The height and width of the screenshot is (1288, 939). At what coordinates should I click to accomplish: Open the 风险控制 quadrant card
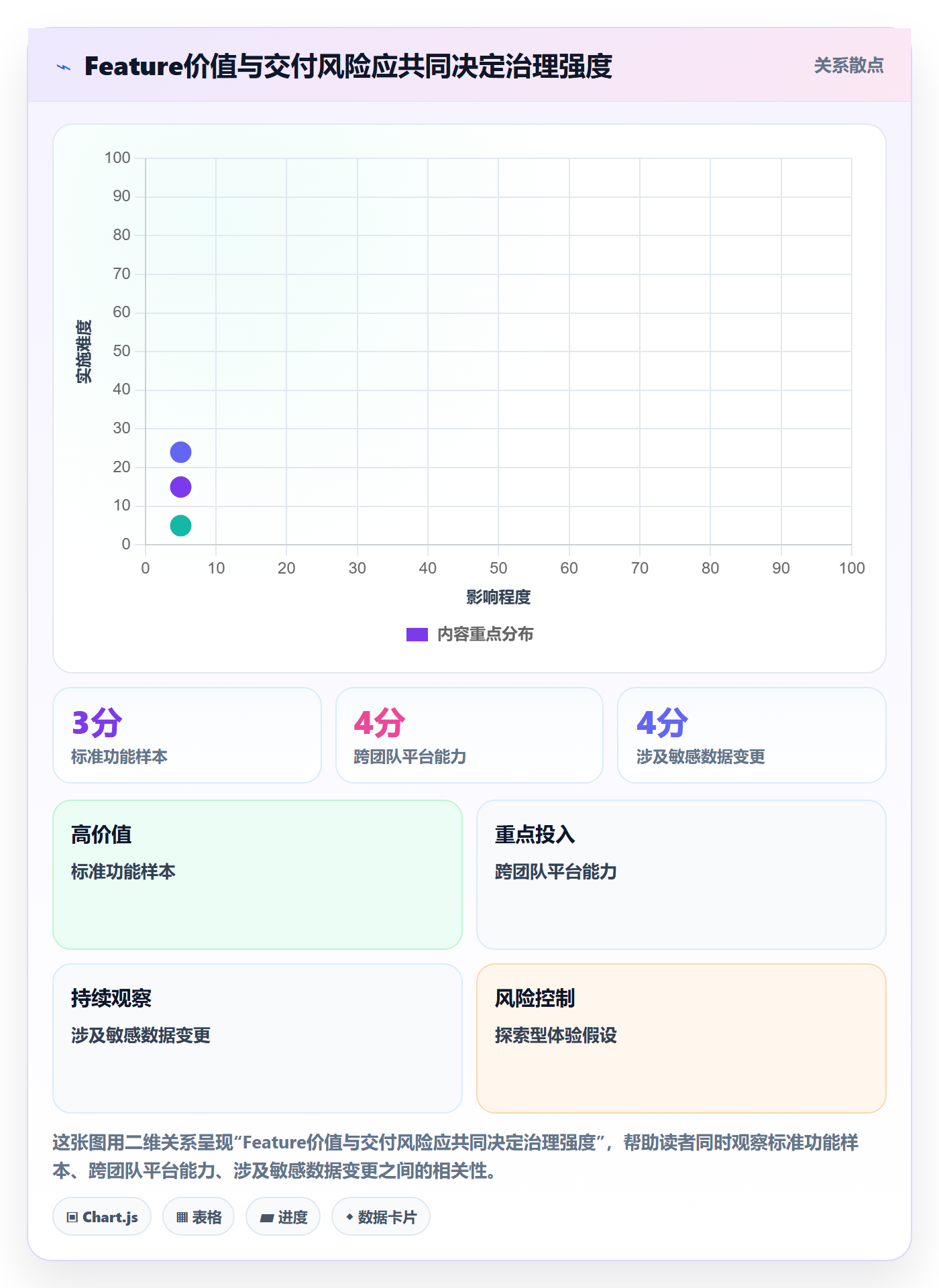tap(681, 1038)
